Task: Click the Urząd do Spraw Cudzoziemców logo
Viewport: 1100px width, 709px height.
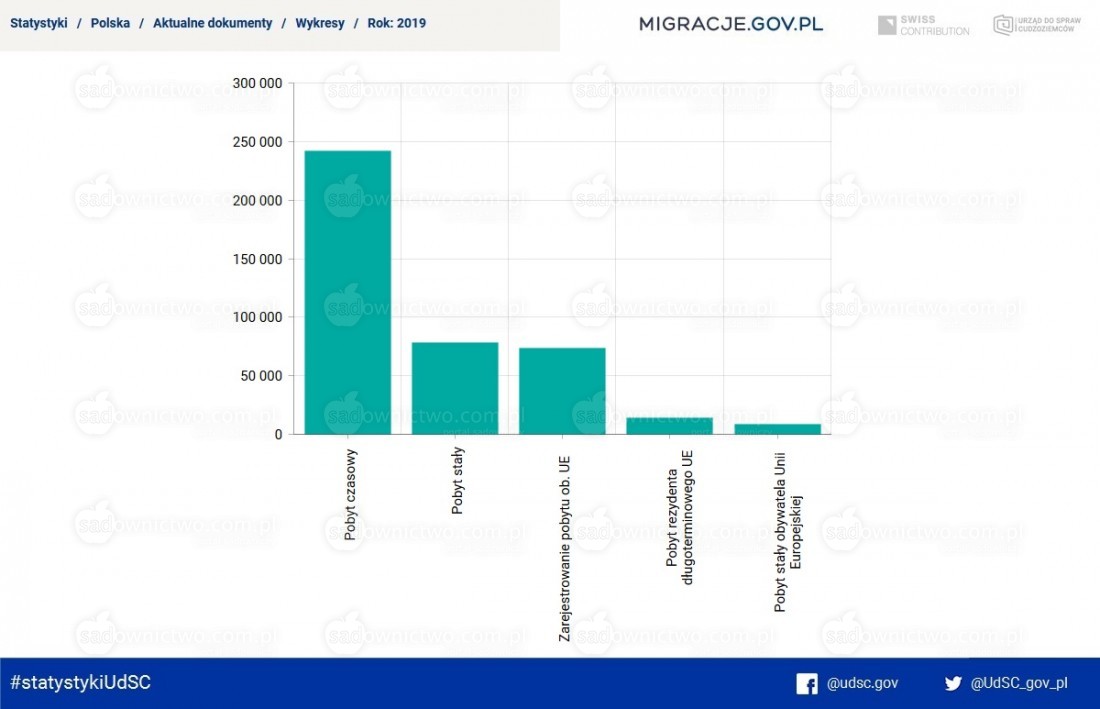Action: click(x=1037, y=25)
